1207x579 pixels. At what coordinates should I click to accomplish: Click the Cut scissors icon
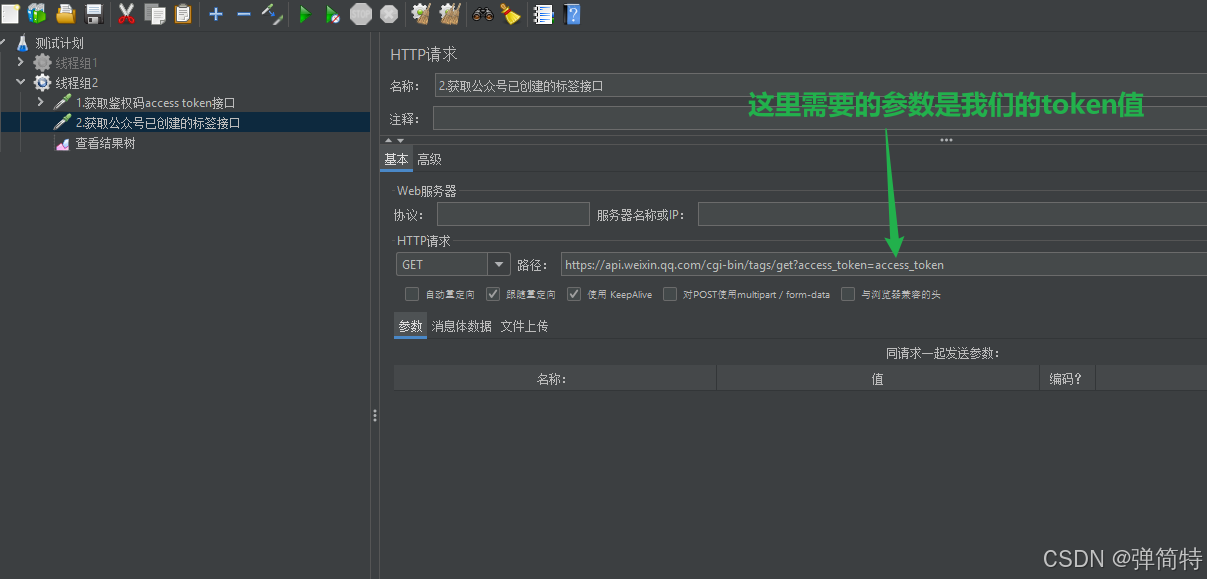[x=127, y=14]
